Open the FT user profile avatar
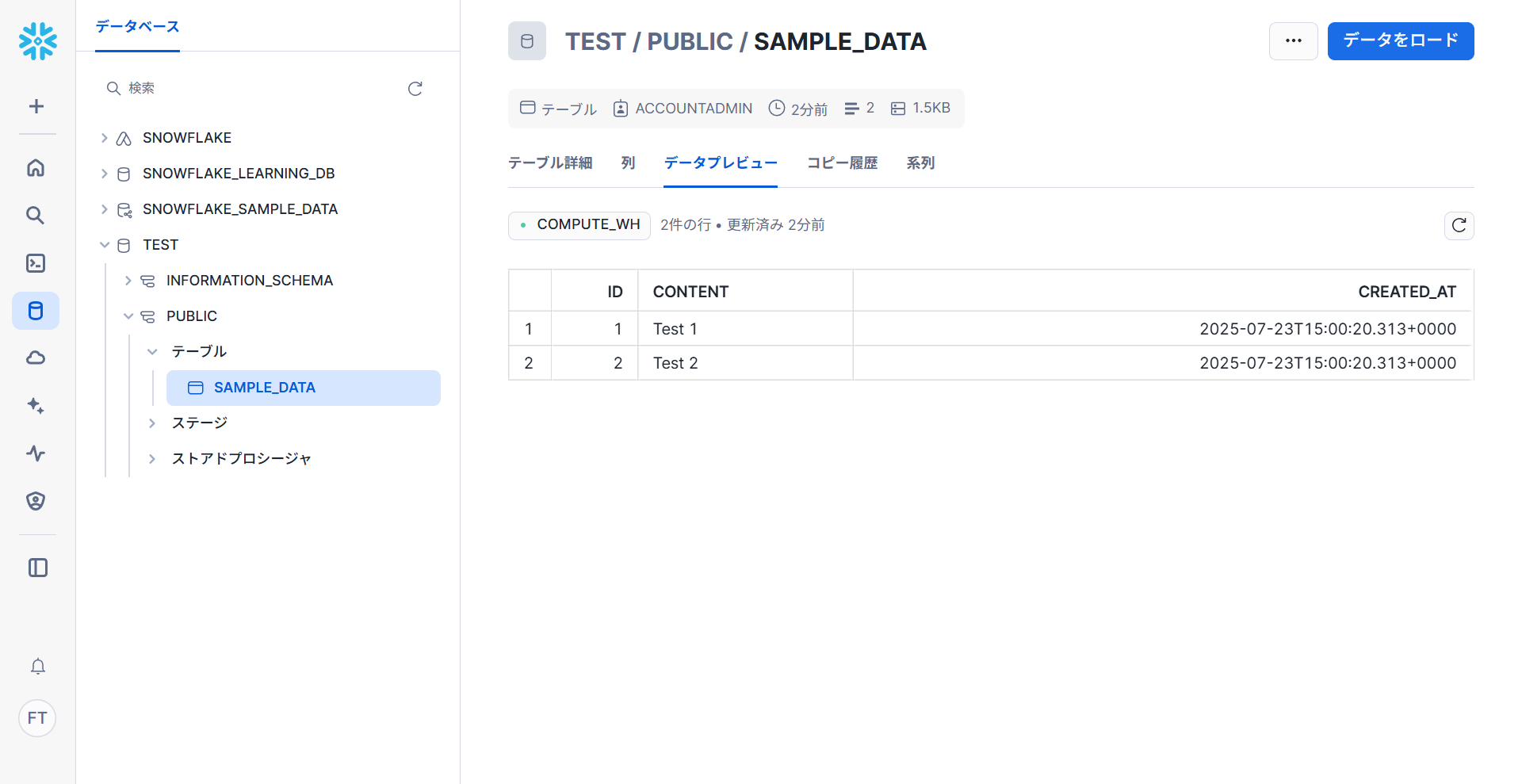The image size is (1522, 784). 37,718
